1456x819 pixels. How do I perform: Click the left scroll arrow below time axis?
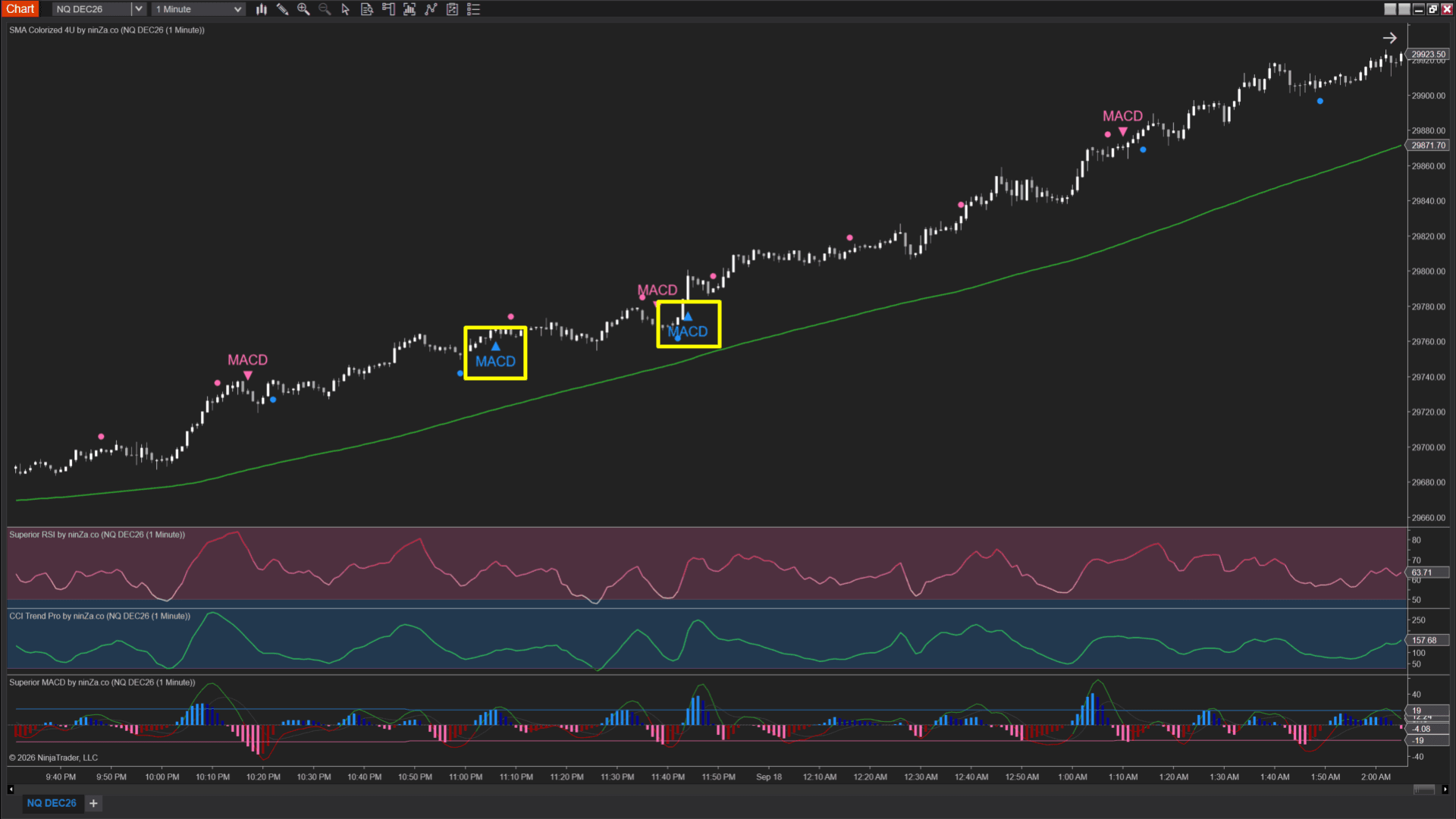[11, 789]
